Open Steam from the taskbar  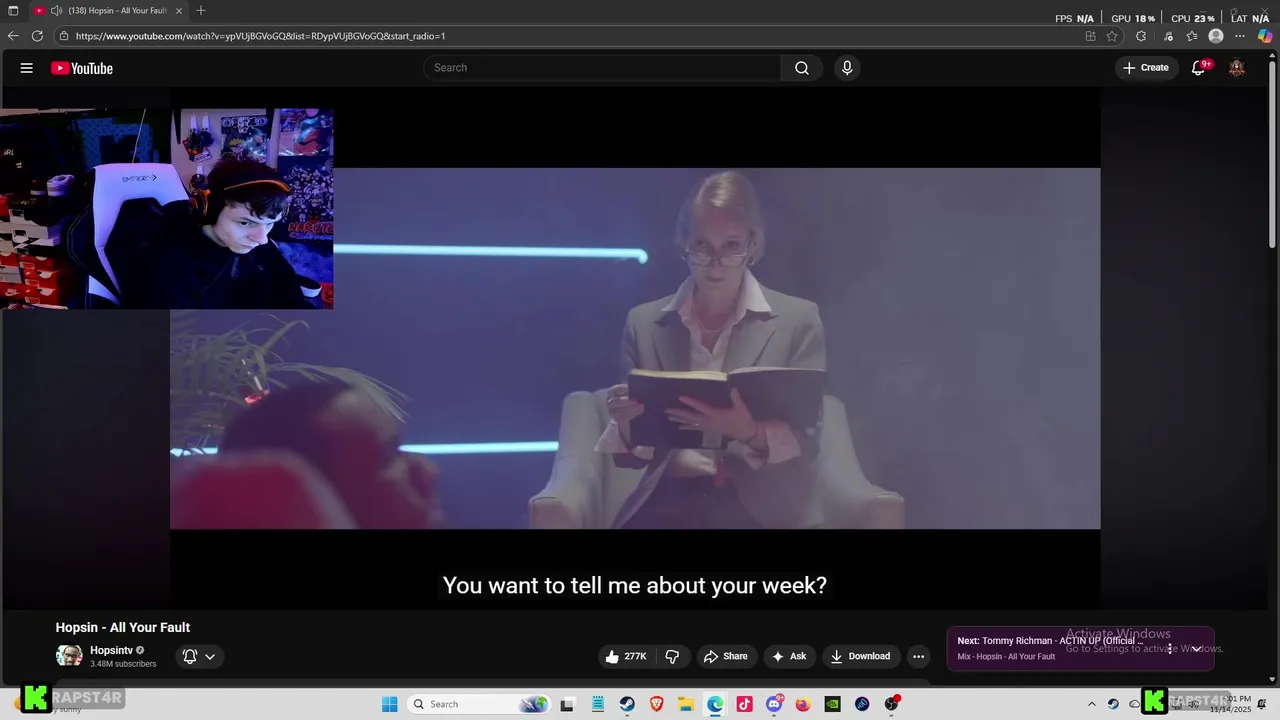[x=627, y=704]
